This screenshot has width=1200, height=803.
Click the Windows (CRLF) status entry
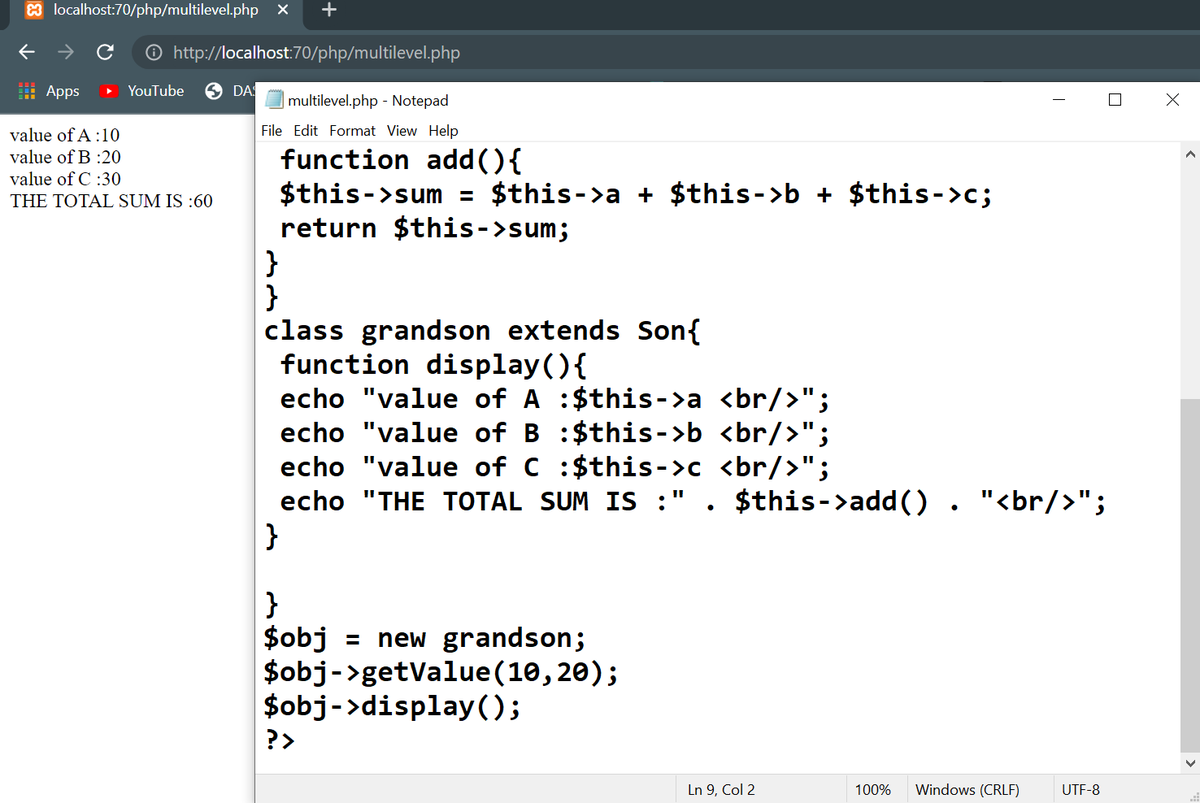click(967, 789)
